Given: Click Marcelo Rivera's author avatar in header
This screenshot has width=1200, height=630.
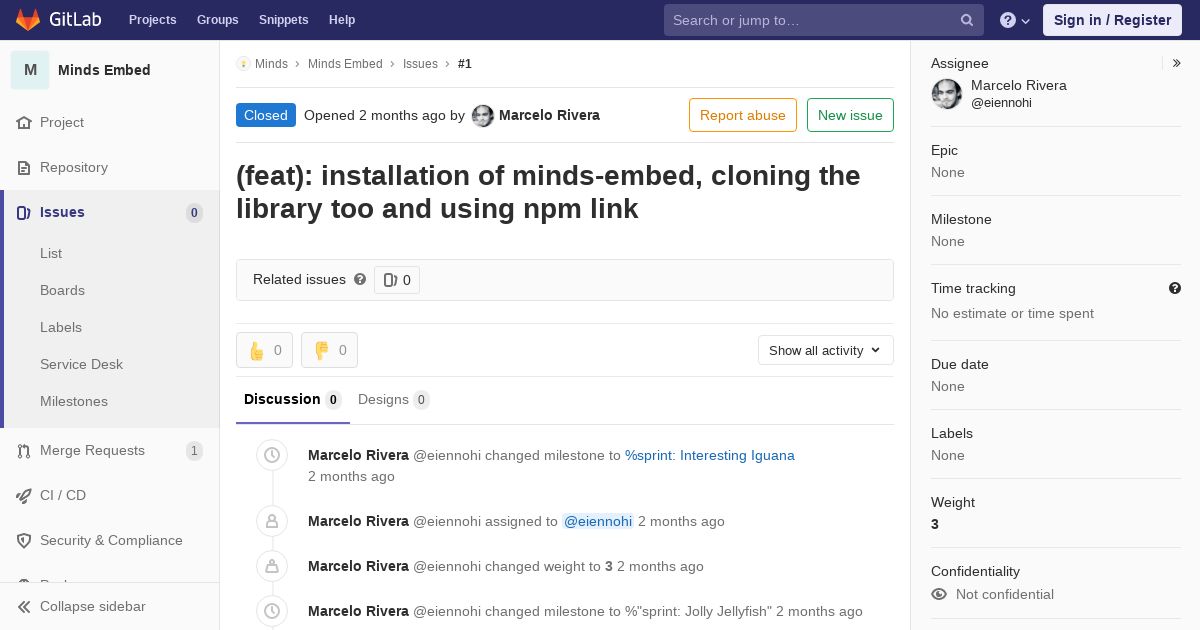Looking at the screenshot, I should pos(483,115).
